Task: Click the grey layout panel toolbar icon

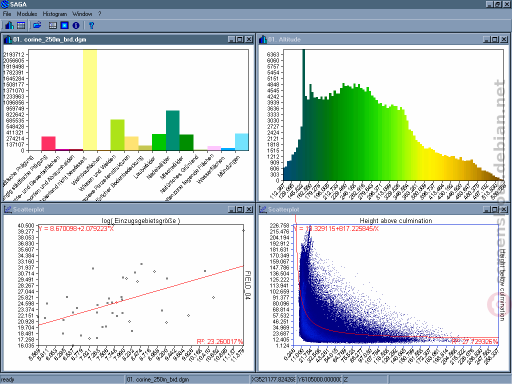Action: [x=53, y=25]
